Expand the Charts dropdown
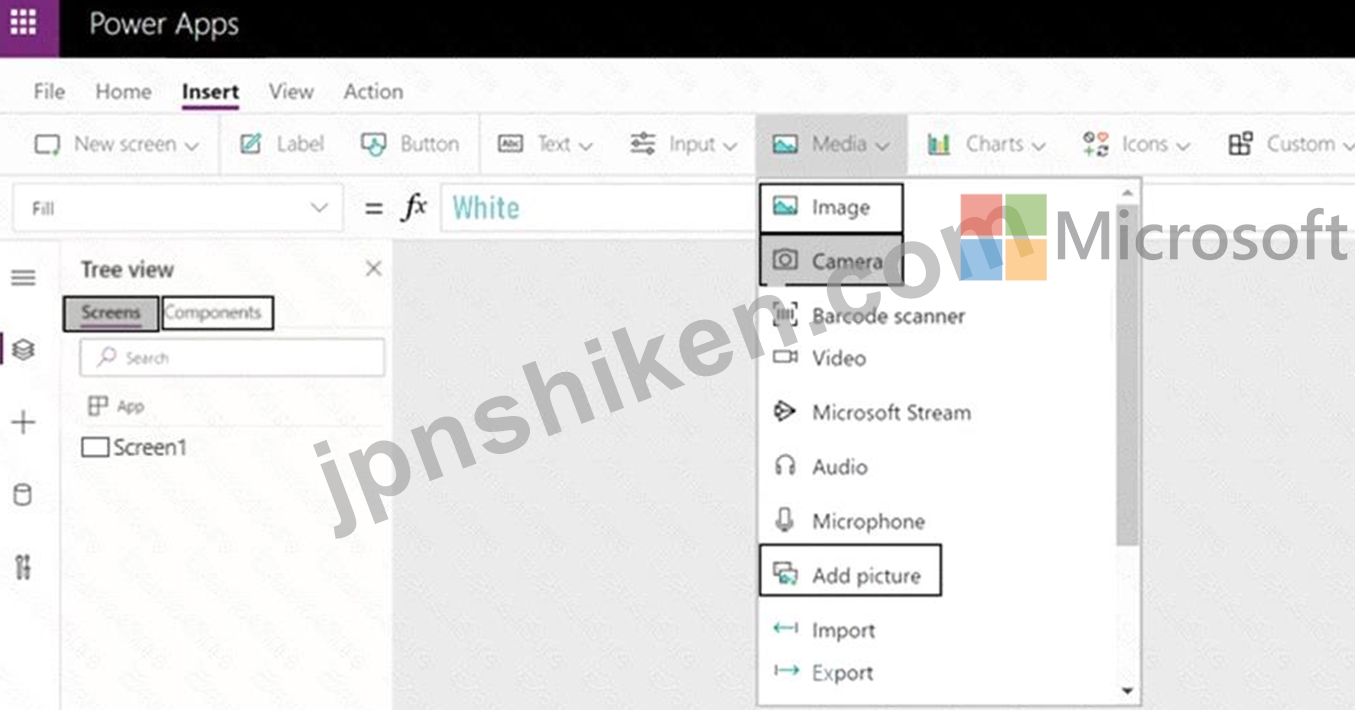Screen dimensions: 1355x710 coord(986,144)
